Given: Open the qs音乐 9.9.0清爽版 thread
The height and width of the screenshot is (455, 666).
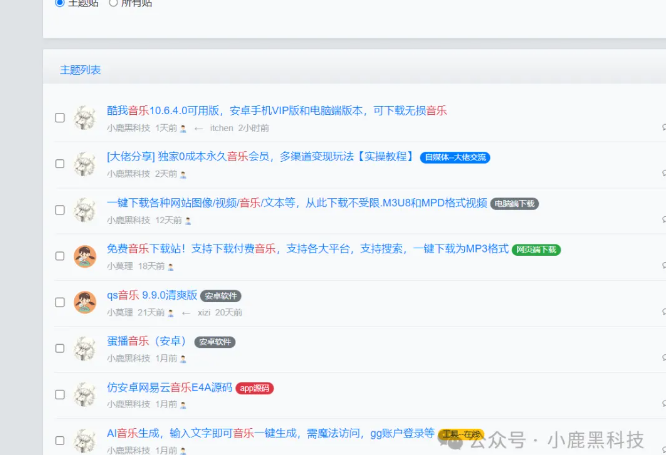Looking at the screenshot, I should (152, 295).
